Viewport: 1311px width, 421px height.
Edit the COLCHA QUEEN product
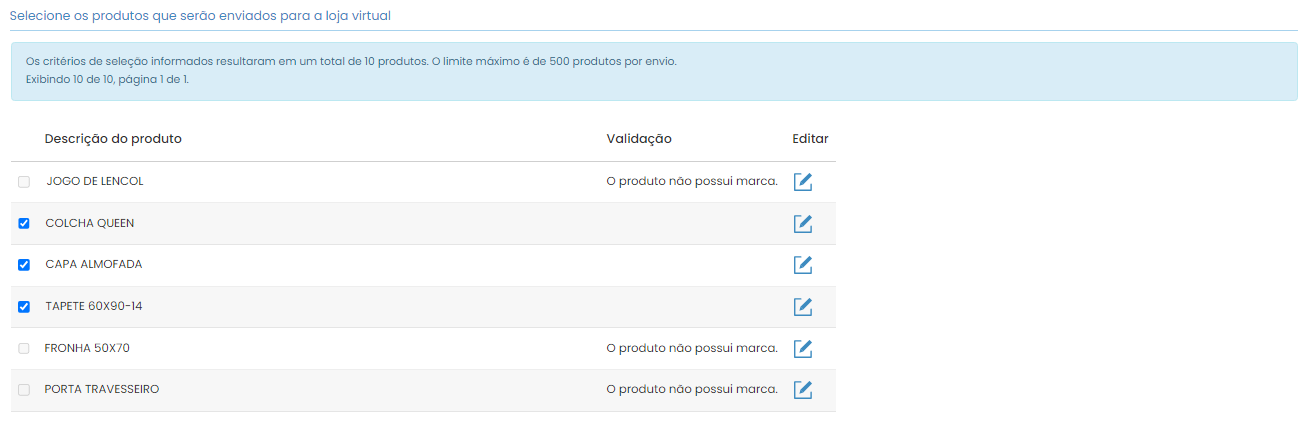coord(802,223)
